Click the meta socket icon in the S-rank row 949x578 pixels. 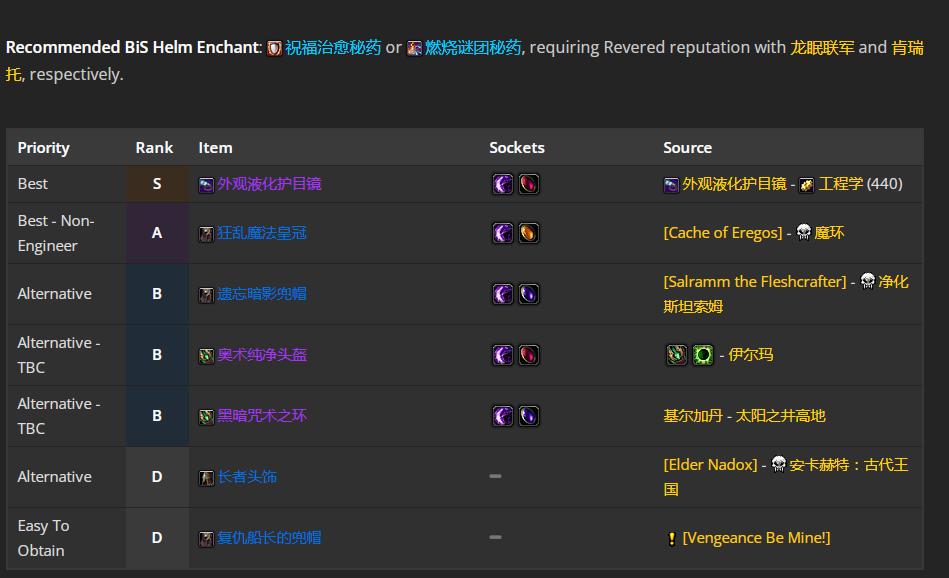pyautogui.click(x=503, y=184)
